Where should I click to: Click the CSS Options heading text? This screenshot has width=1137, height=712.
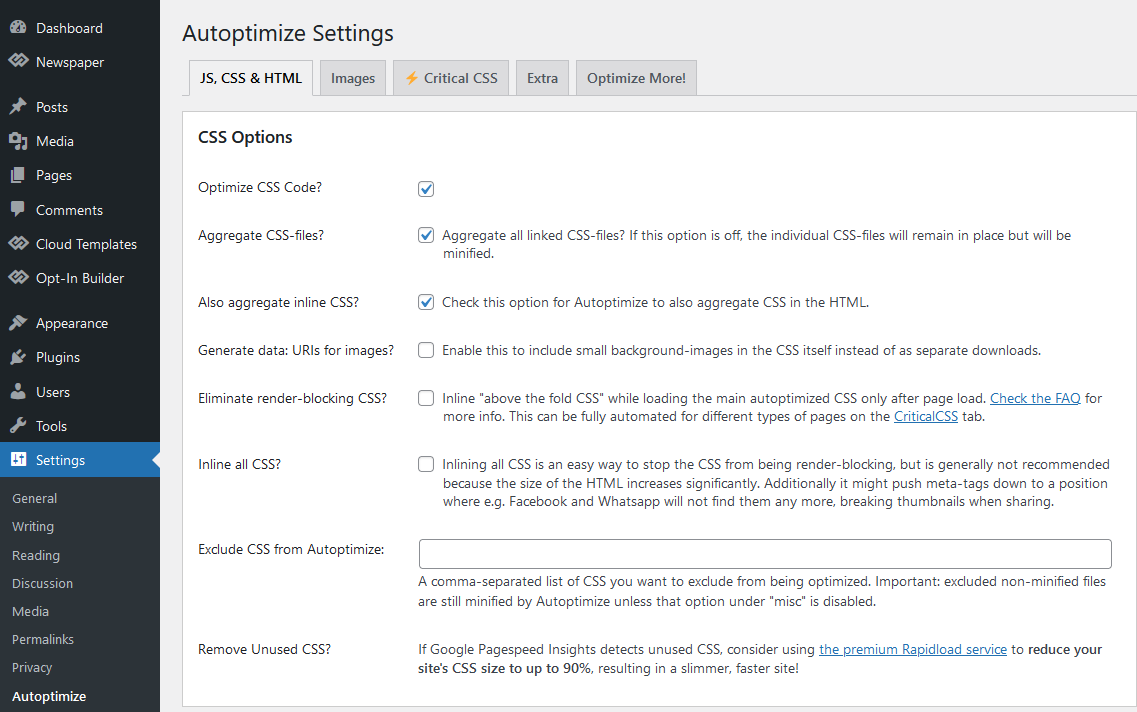(245, 137)
